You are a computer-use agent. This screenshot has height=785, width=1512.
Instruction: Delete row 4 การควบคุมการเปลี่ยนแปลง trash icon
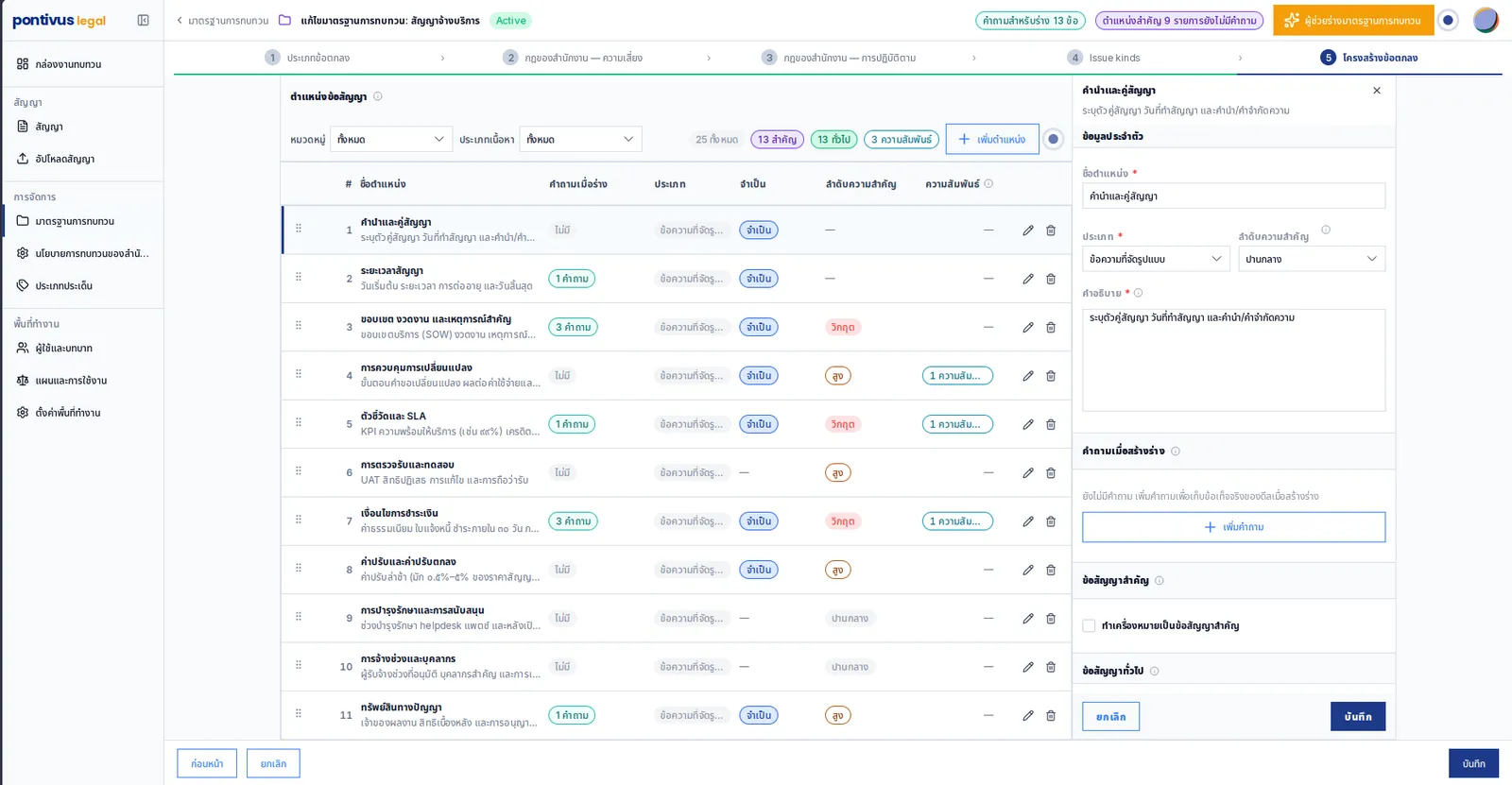1051,376
